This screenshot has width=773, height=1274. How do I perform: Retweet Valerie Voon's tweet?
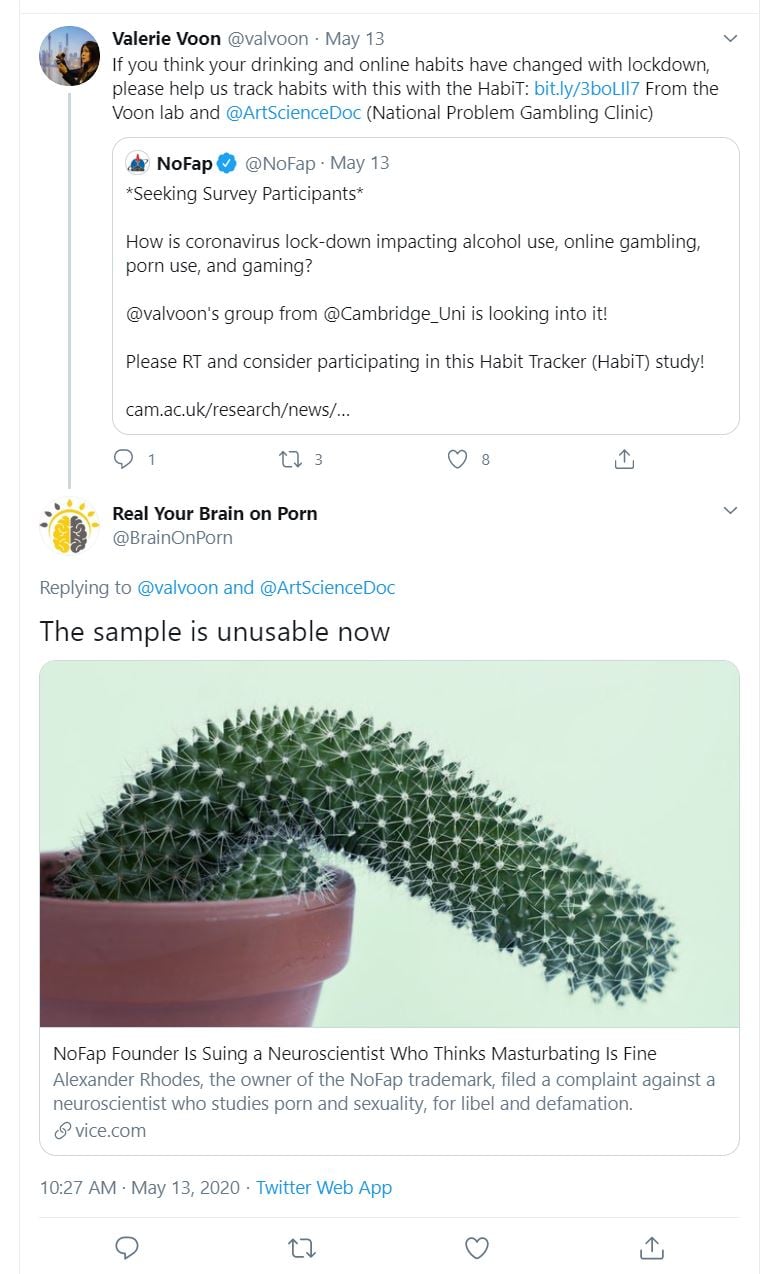291,459
